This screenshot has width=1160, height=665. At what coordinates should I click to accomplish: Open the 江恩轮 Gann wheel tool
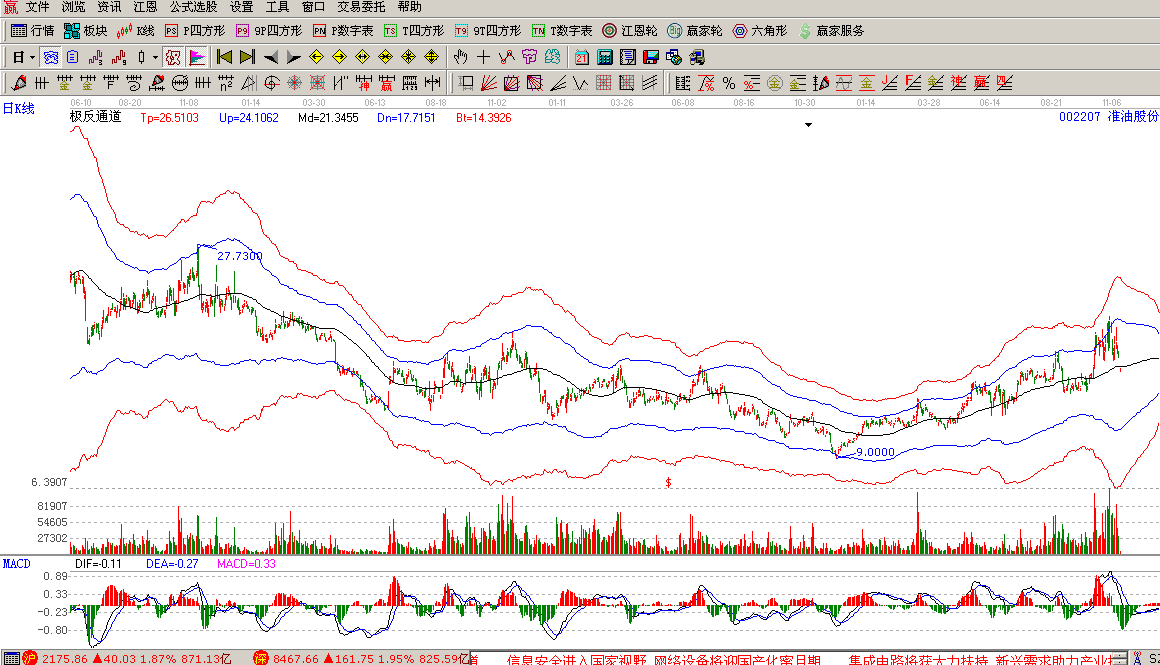[x=628, y=31]
